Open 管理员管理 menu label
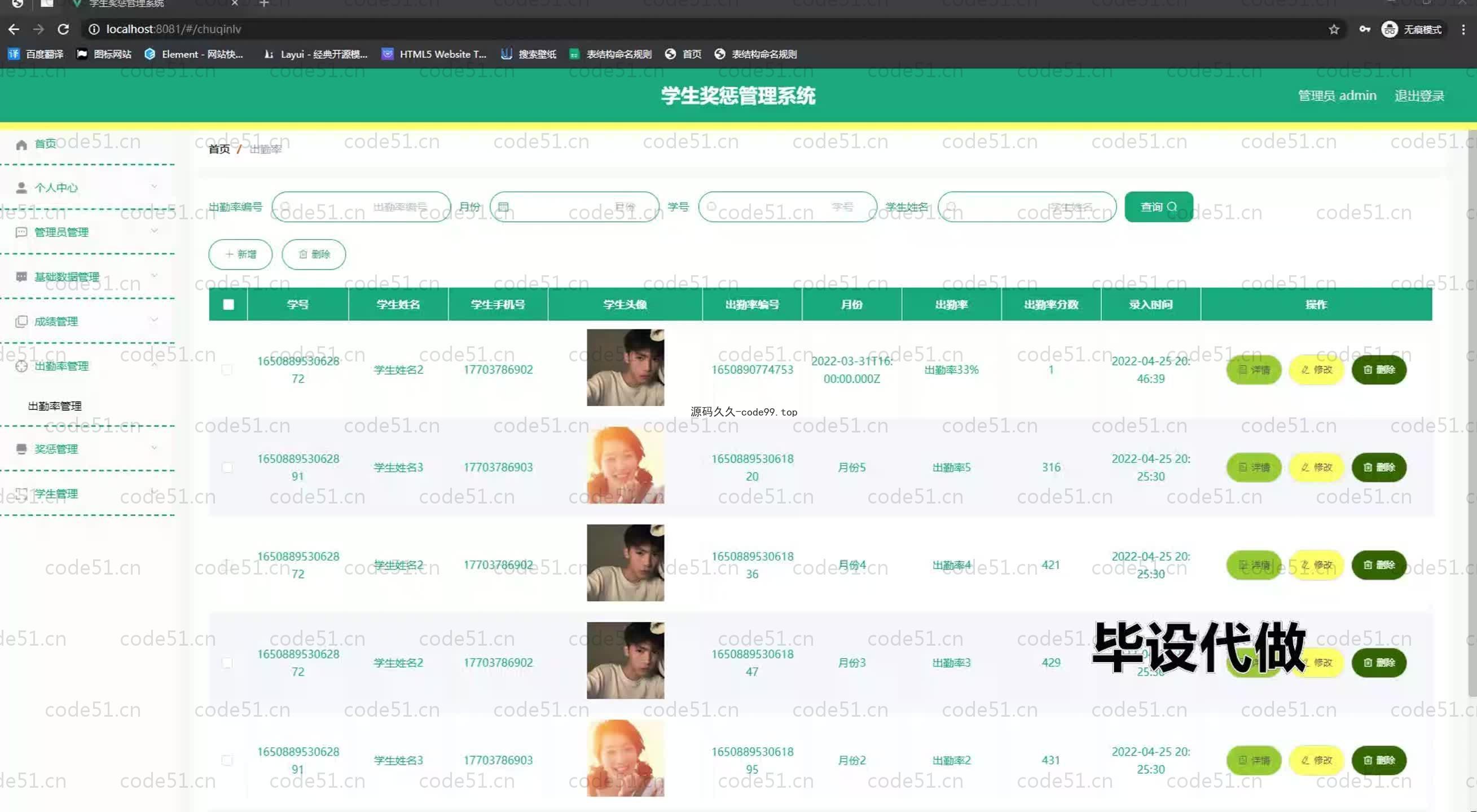This screenshot has width=1477, height=812. (61, 233)
